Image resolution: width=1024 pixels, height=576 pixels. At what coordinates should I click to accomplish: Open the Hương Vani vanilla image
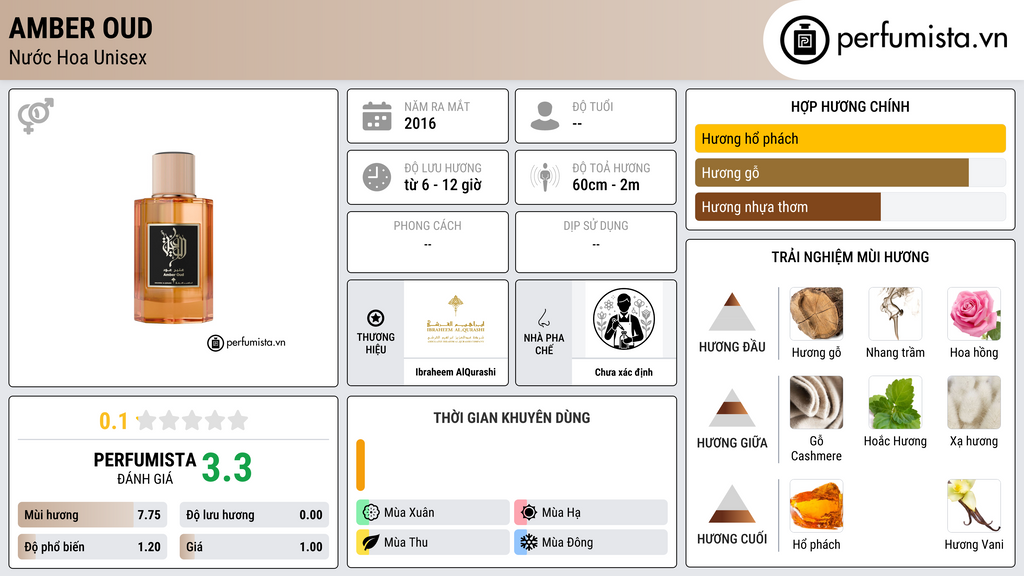coord(974,506)
